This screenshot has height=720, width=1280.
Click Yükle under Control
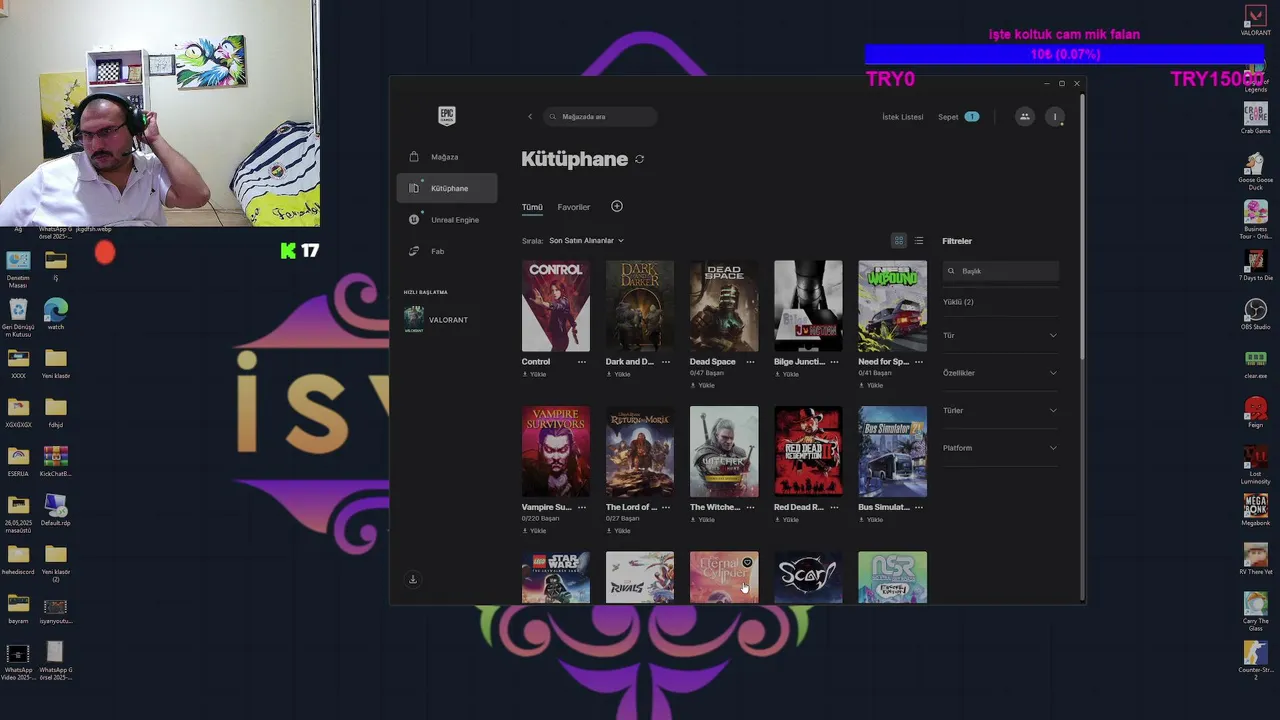point(534,374)
